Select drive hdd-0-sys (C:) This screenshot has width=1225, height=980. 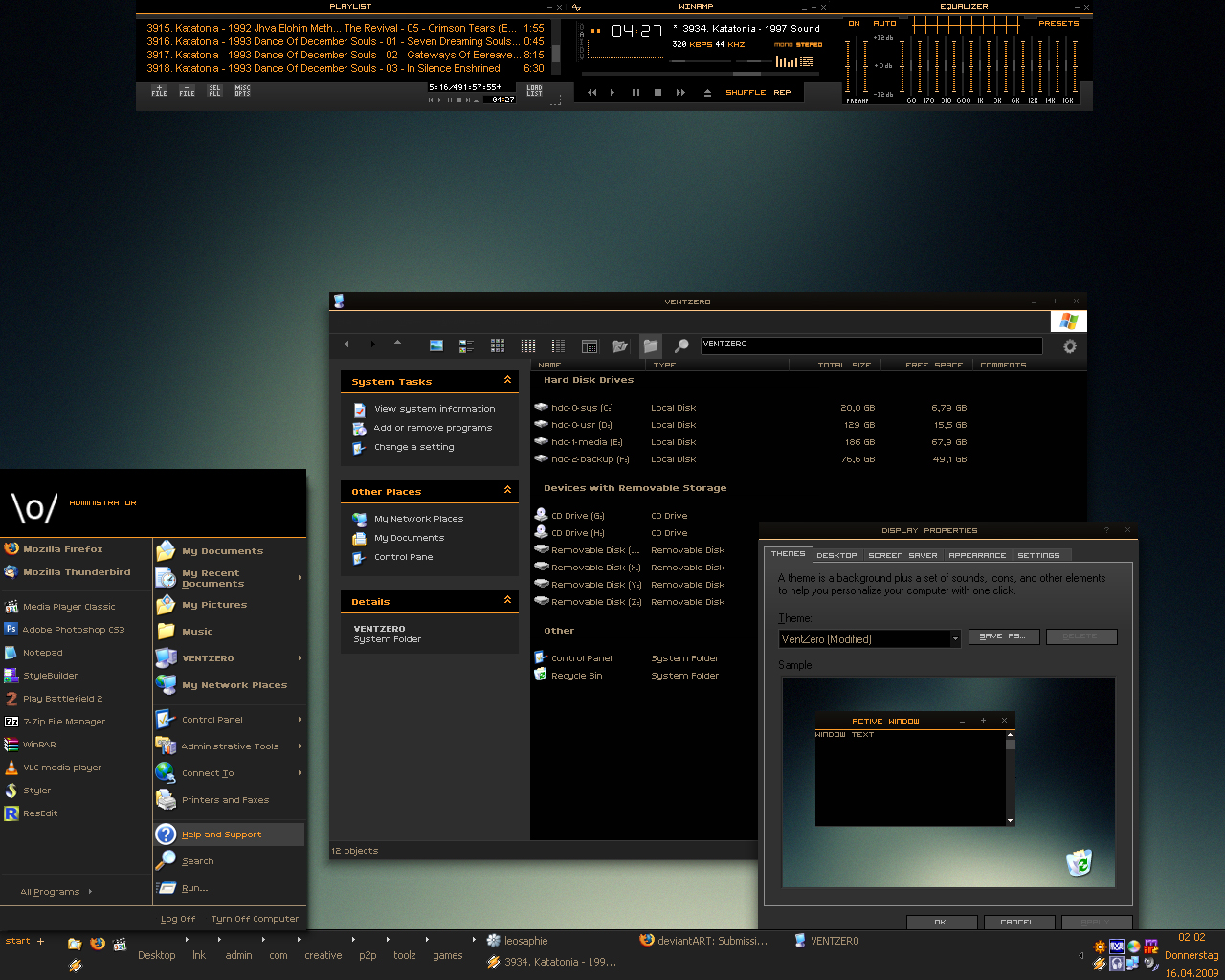click(x=574, y=408)
